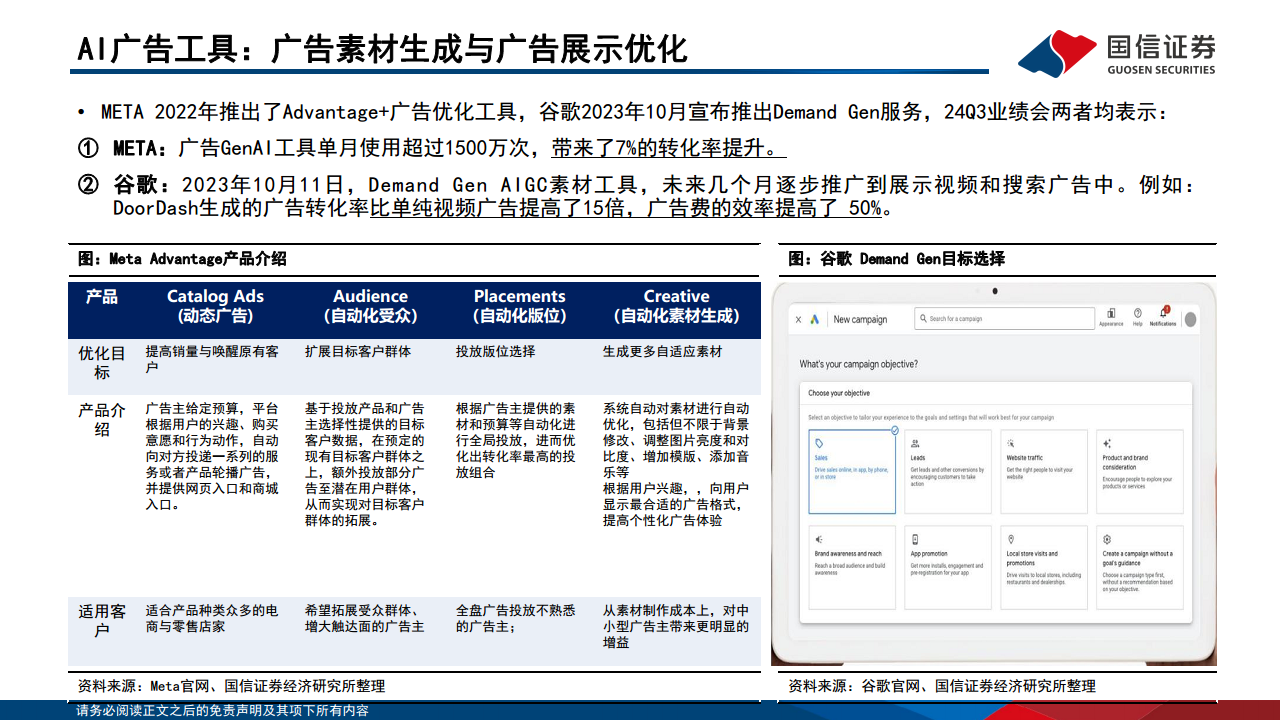Image resolution: width=1280 pixels, height=720 pixels.
Task: Focus the Search for a campaign field
Action: [1004, 319]
